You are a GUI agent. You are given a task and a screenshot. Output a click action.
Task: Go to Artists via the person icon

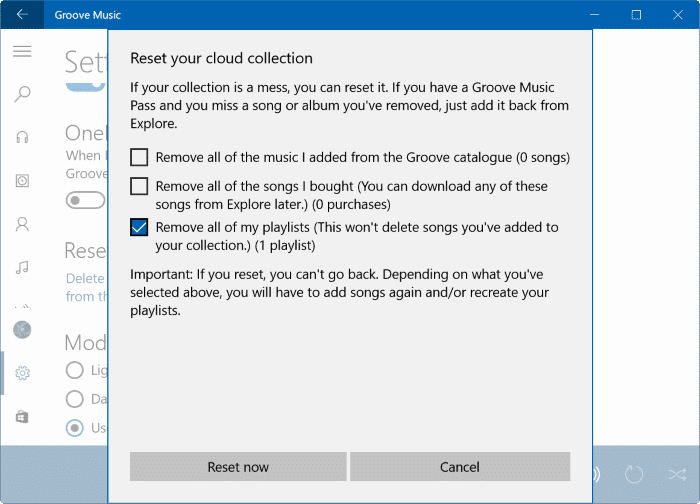22,224
